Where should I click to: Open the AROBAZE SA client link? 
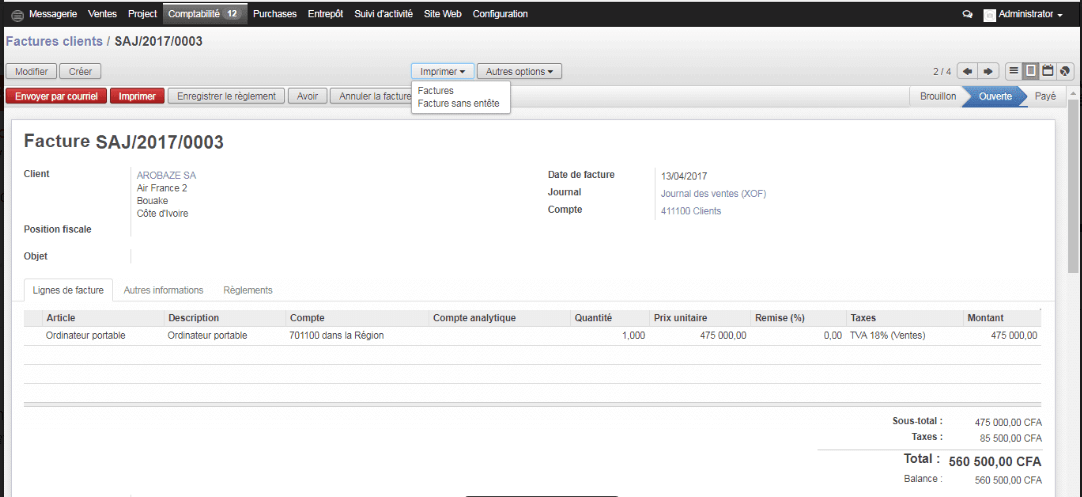[x=166, y=175]
